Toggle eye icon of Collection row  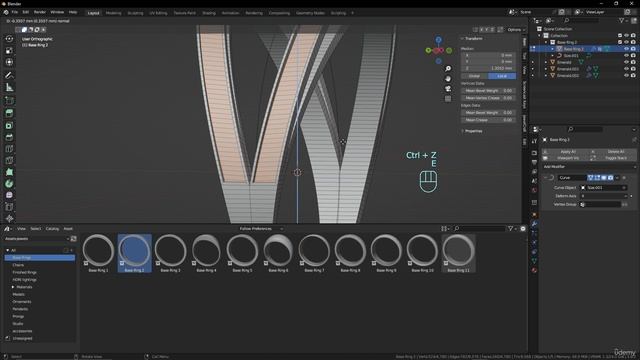click(x=626, y=36)
